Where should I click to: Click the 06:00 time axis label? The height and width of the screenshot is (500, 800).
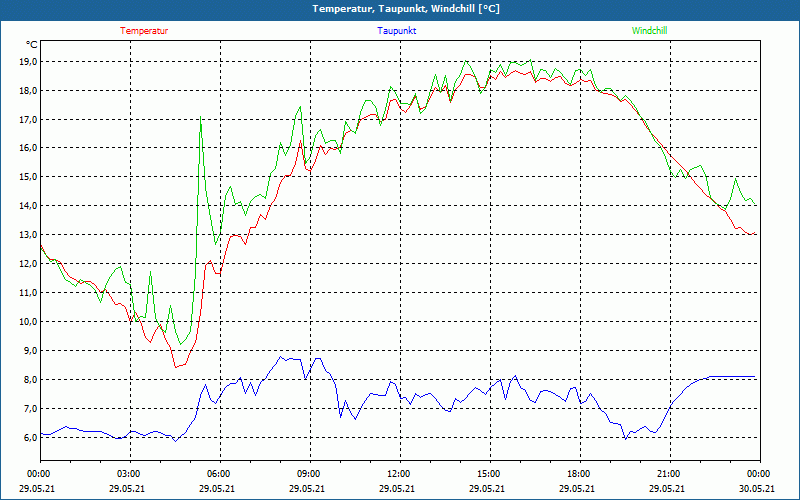click(x=220, y=474)
